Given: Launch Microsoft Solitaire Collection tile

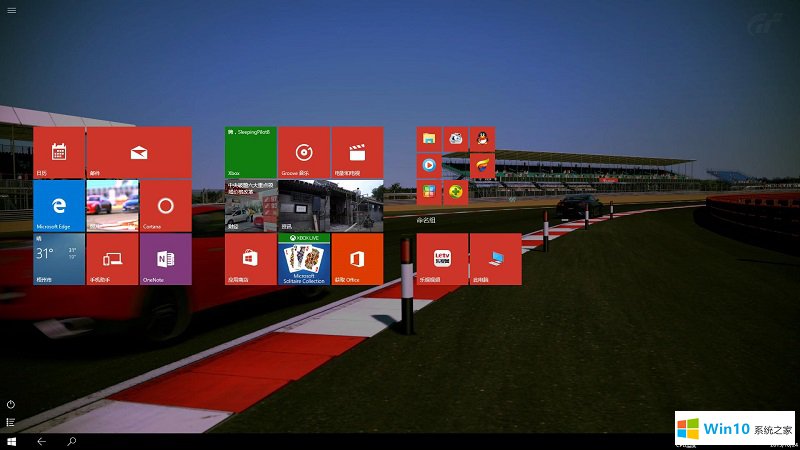Looking at the screenshot, I should pos(304,259).
